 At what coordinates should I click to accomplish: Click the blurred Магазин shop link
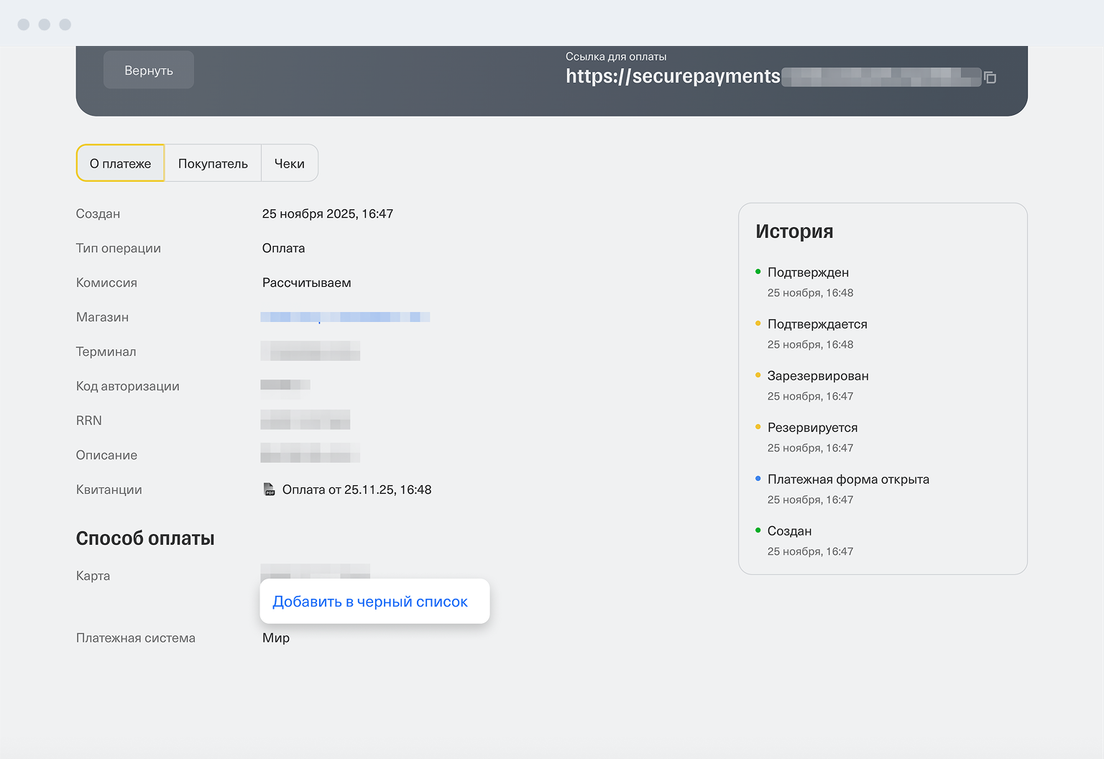click(x=345, y=317)
